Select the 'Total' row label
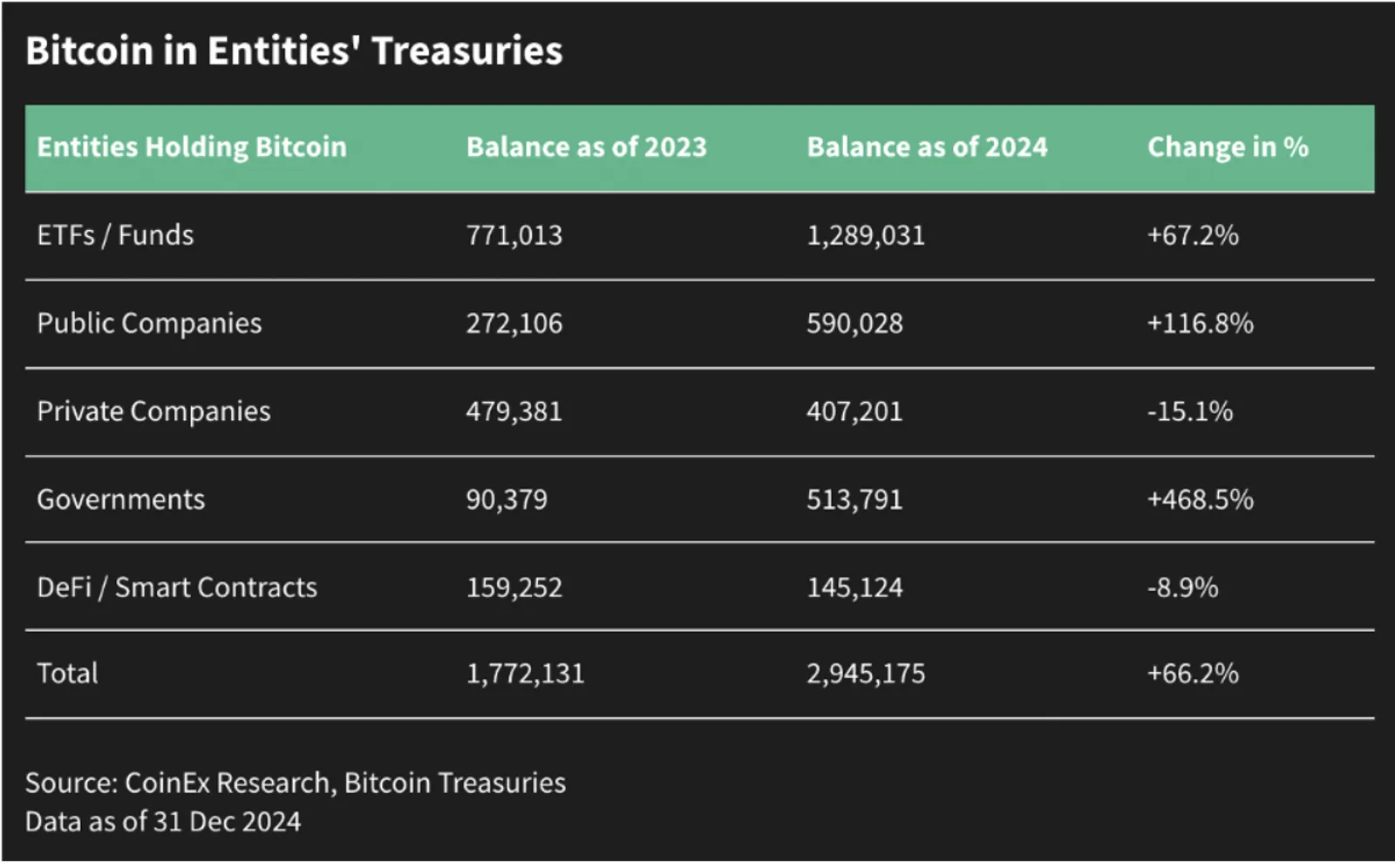The image size is (1395, 868). (67, 673)
